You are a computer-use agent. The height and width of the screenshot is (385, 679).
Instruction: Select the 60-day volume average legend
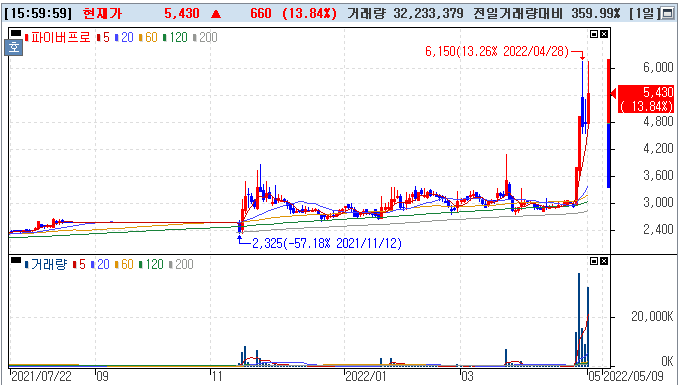point(124,265)
